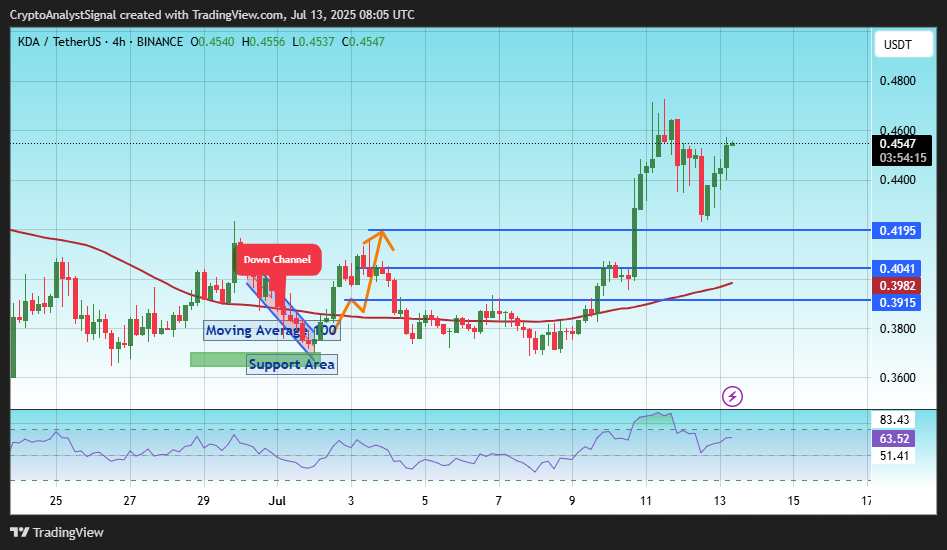Image resolution: width=947 pixels, height=550 pixels.
Task: Click the close value C0.4547 in header
Action: pos(363,42)
